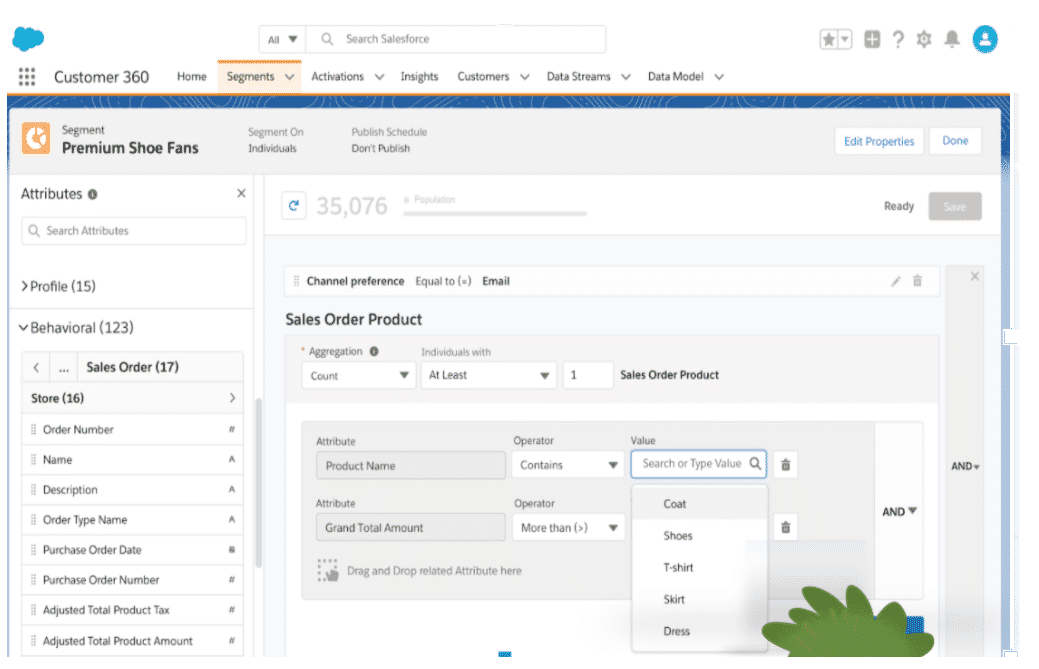Open the Segments tab dropdown
Viewport: 1039px width, 669px height.
[288, 76]
